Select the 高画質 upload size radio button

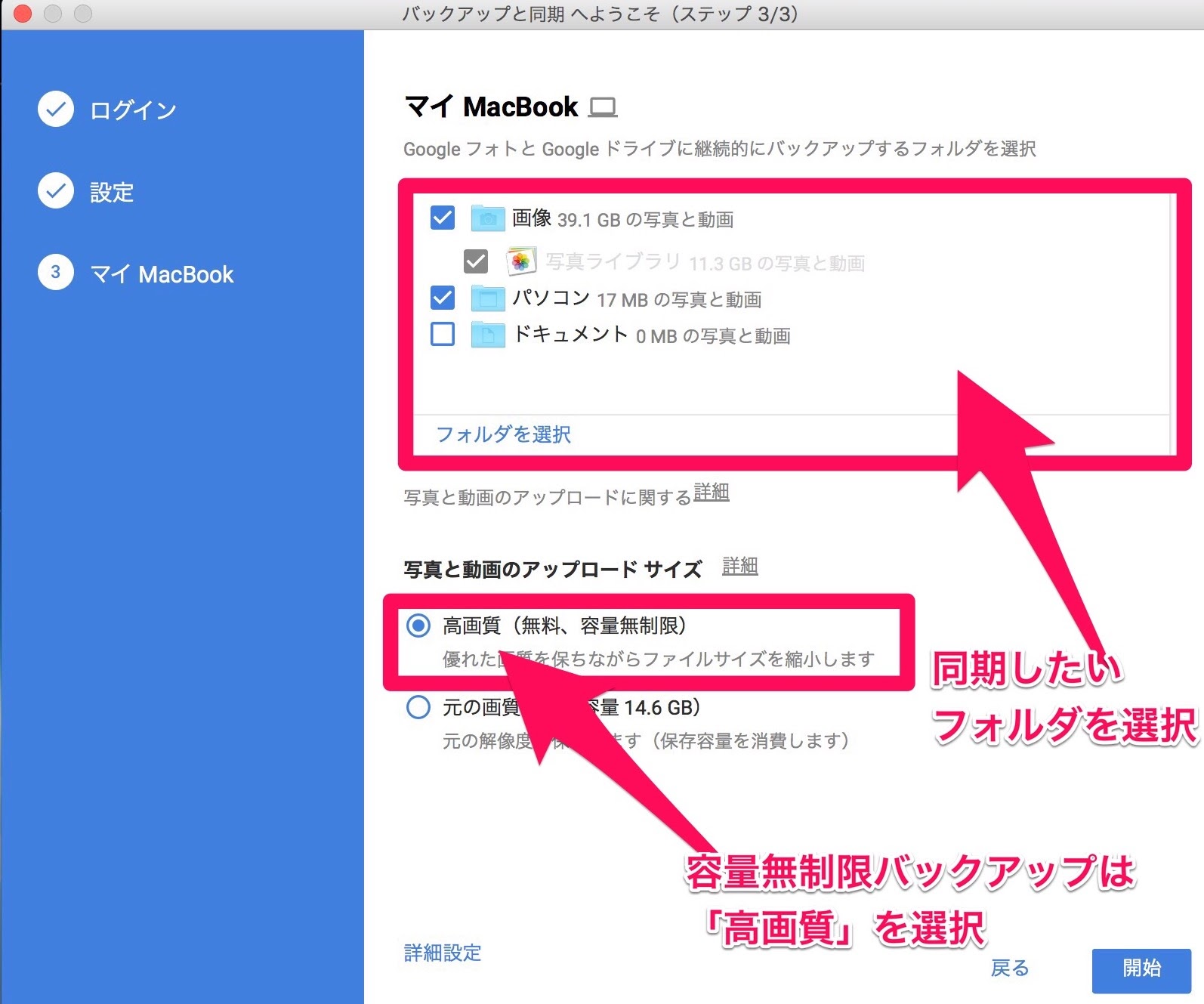[418, 626]
